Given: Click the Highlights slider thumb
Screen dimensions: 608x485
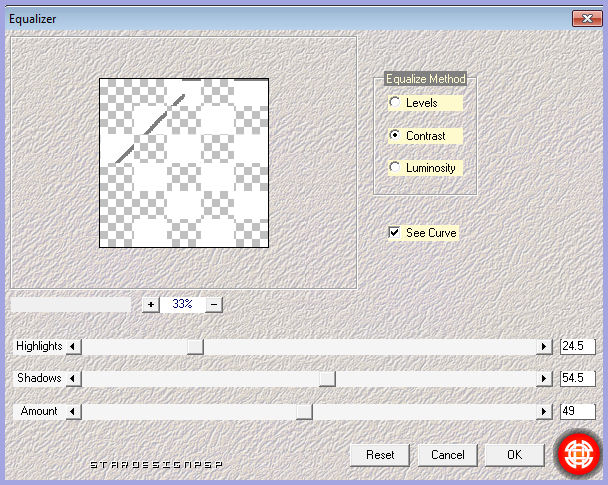Looking at the screenshot, I should pos(195,347).
